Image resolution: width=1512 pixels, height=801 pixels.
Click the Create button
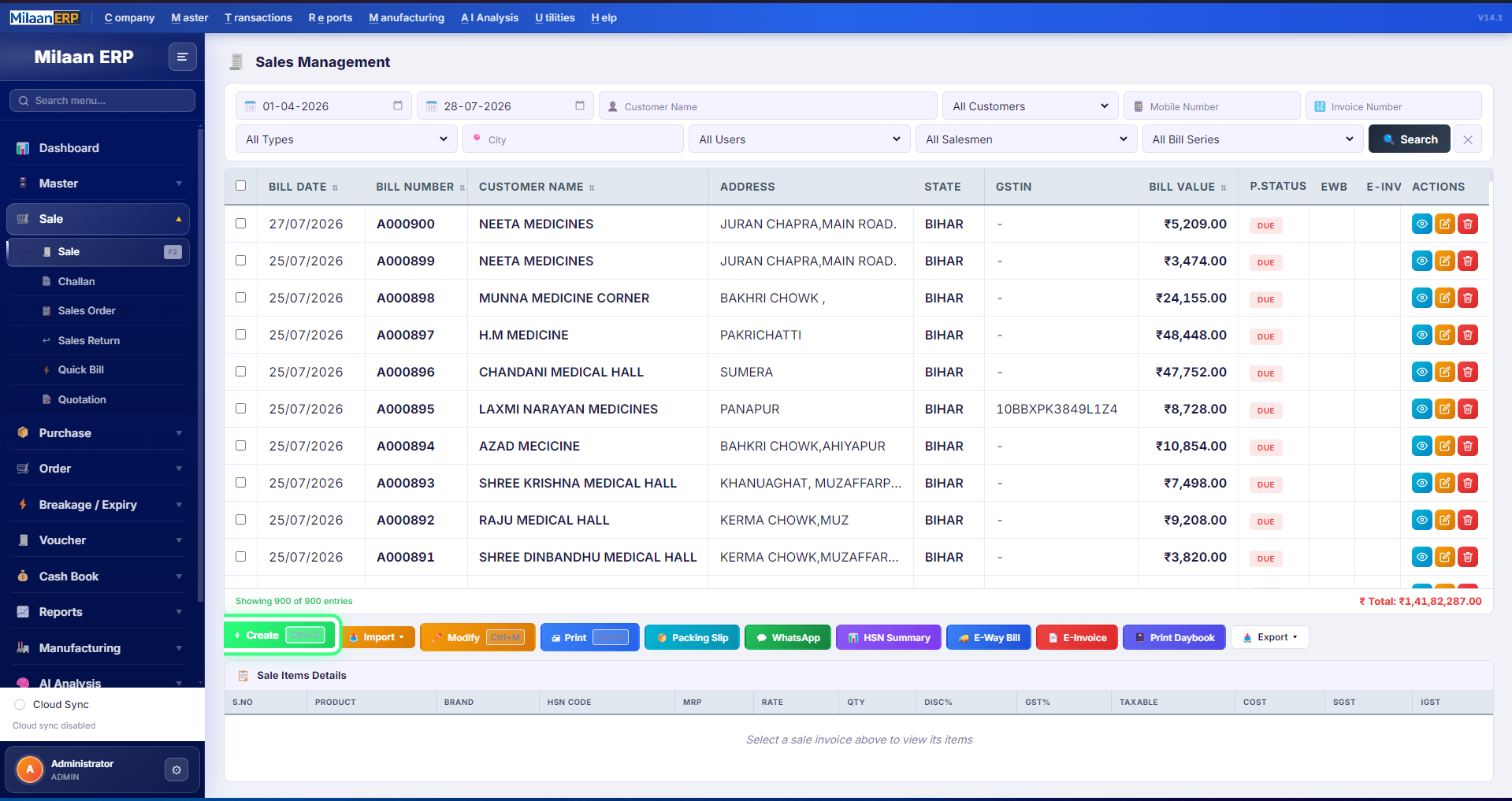pos(280,636)
